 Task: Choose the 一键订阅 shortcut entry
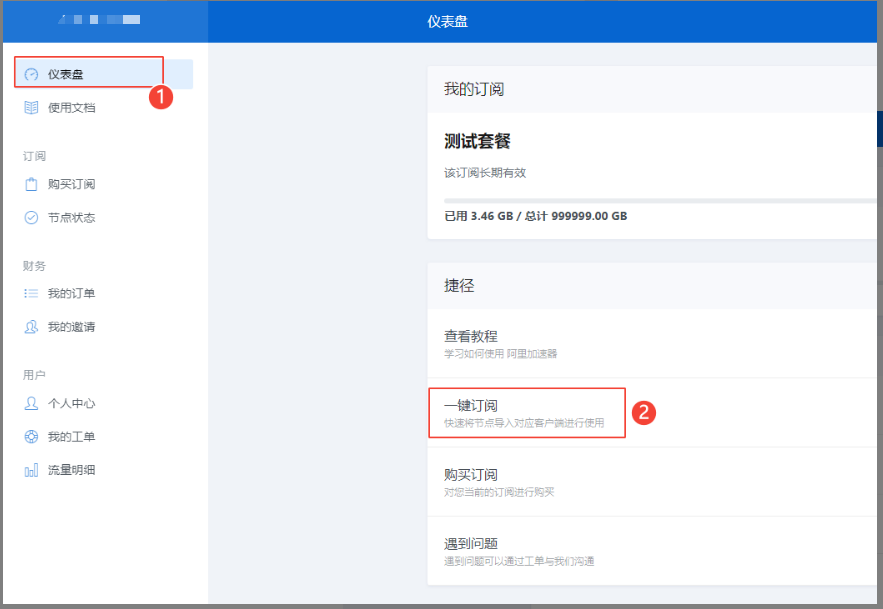tap(471, 405)
